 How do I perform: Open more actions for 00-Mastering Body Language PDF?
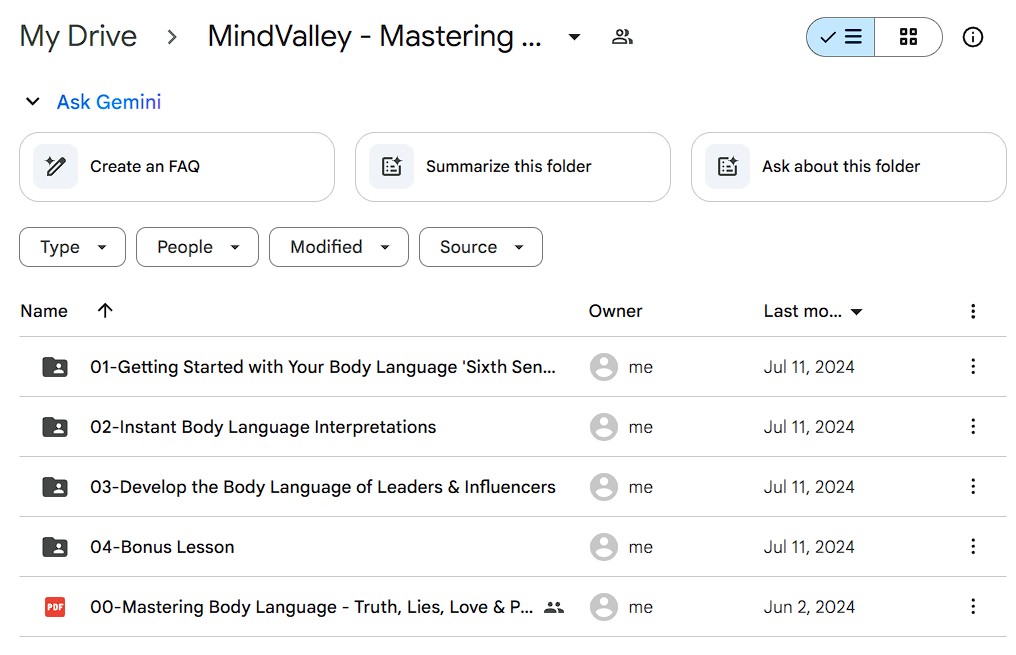click(x=973, y=606)
